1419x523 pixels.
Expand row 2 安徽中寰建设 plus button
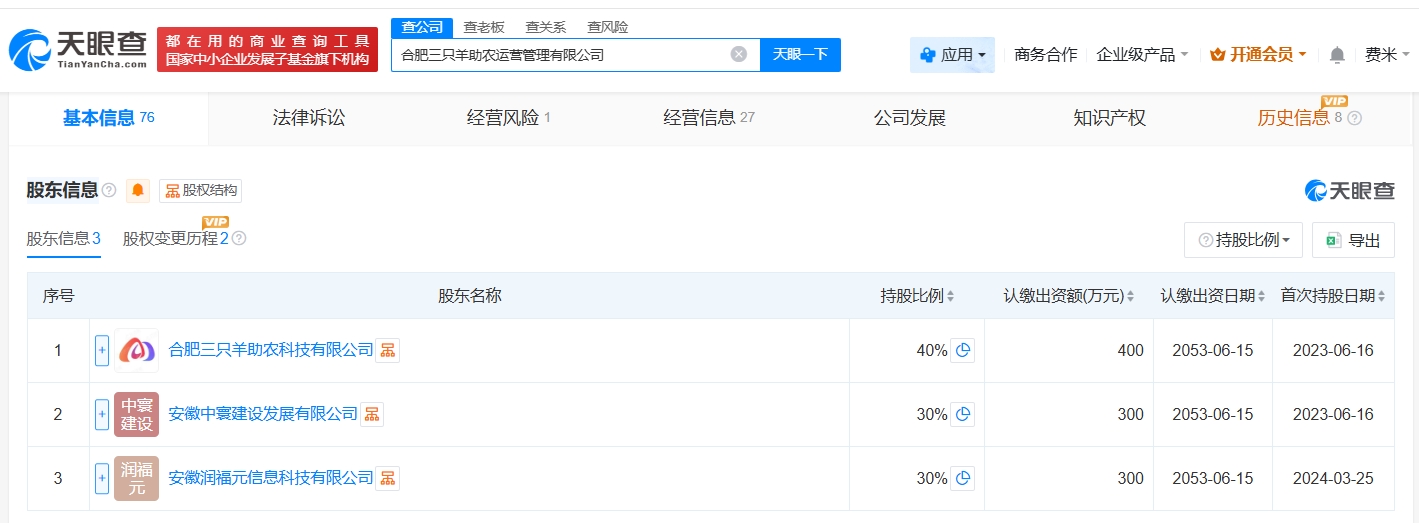click(102, 414)
